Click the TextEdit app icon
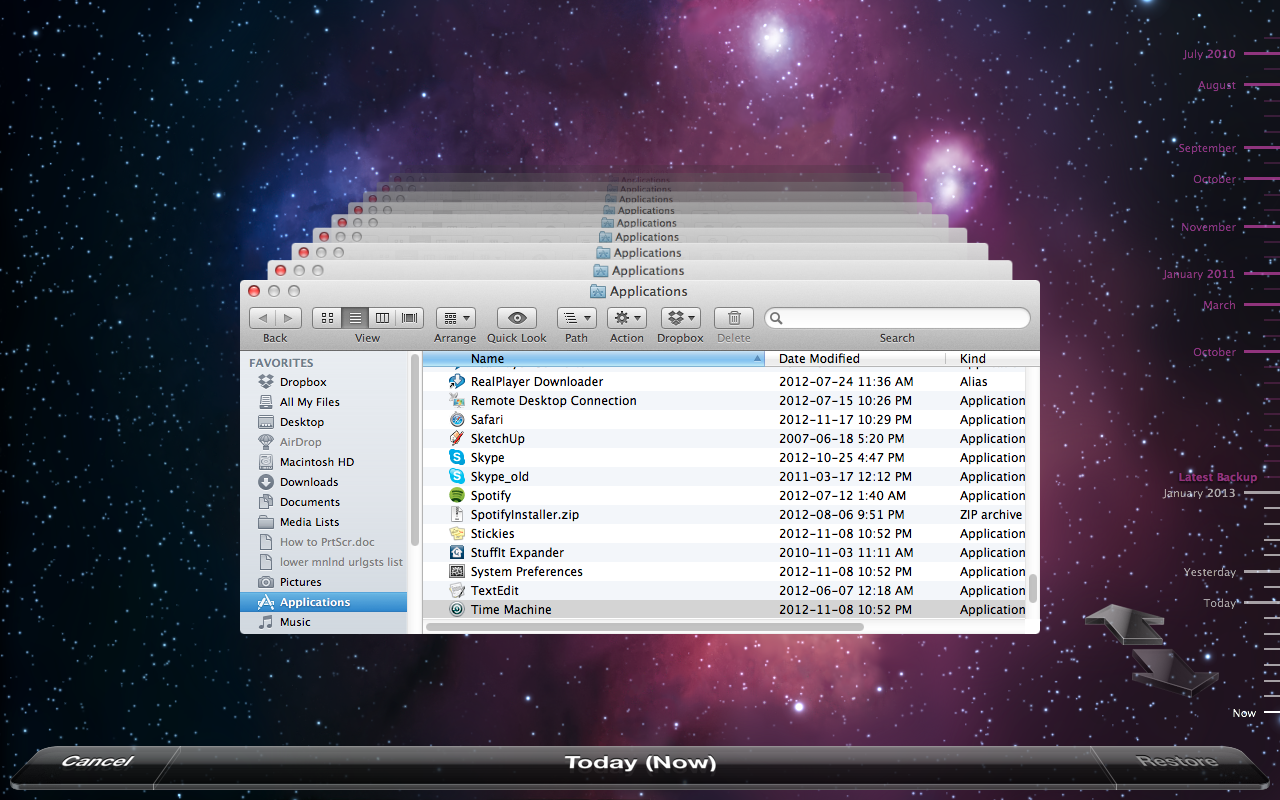1280x800 pixels. (x=457, y=590)
